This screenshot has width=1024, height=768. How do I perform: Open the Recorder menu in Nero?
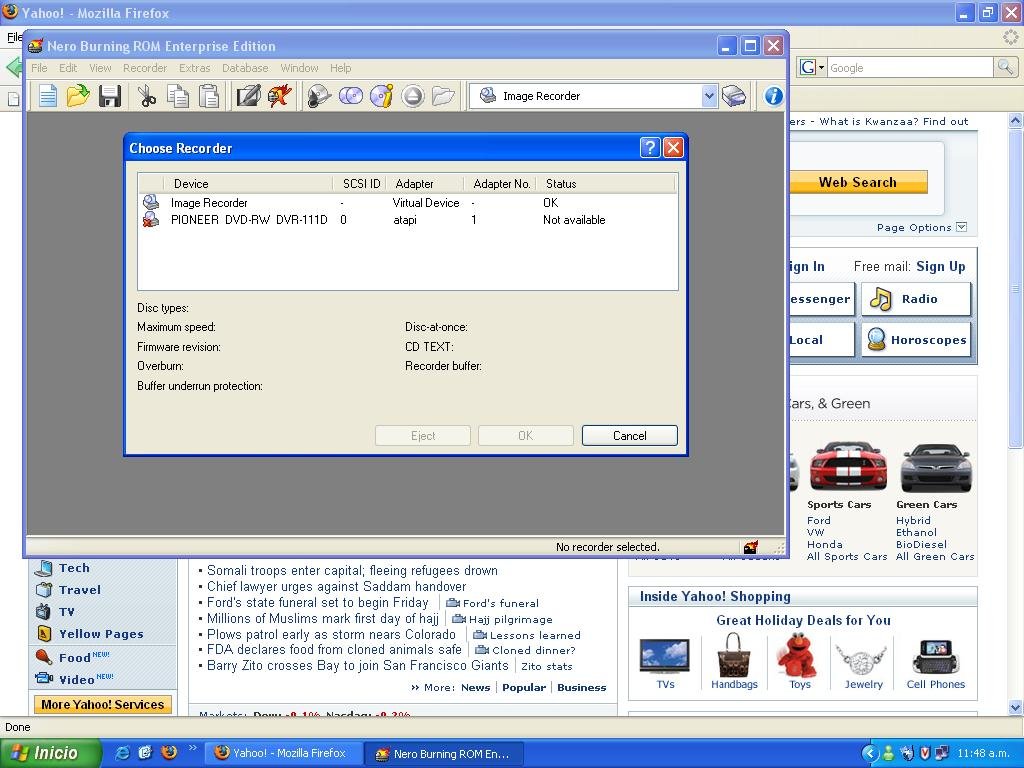pyautogui.click(x=145, y=68)
